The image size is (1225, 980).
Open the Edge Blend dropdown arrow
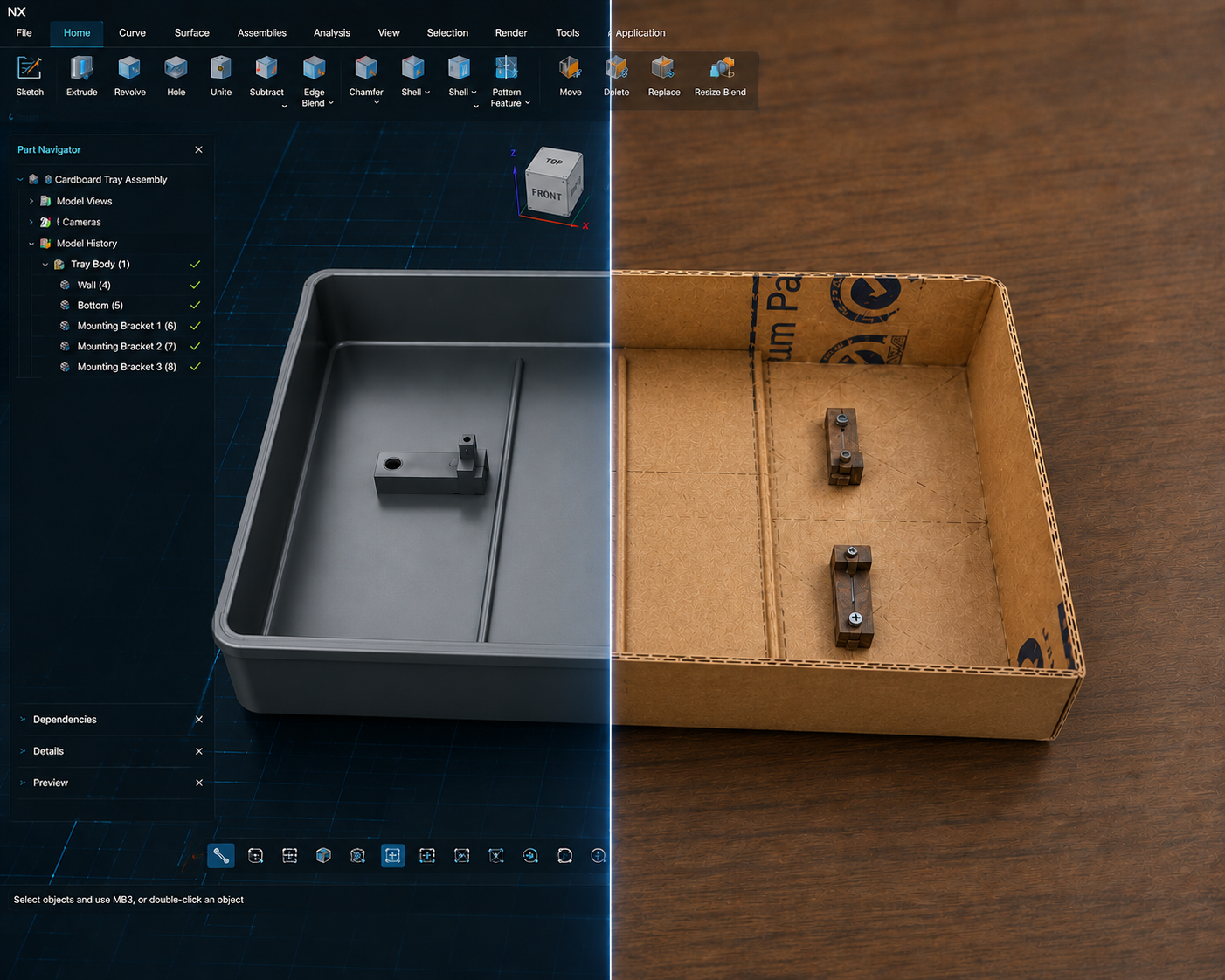point(331,103)
